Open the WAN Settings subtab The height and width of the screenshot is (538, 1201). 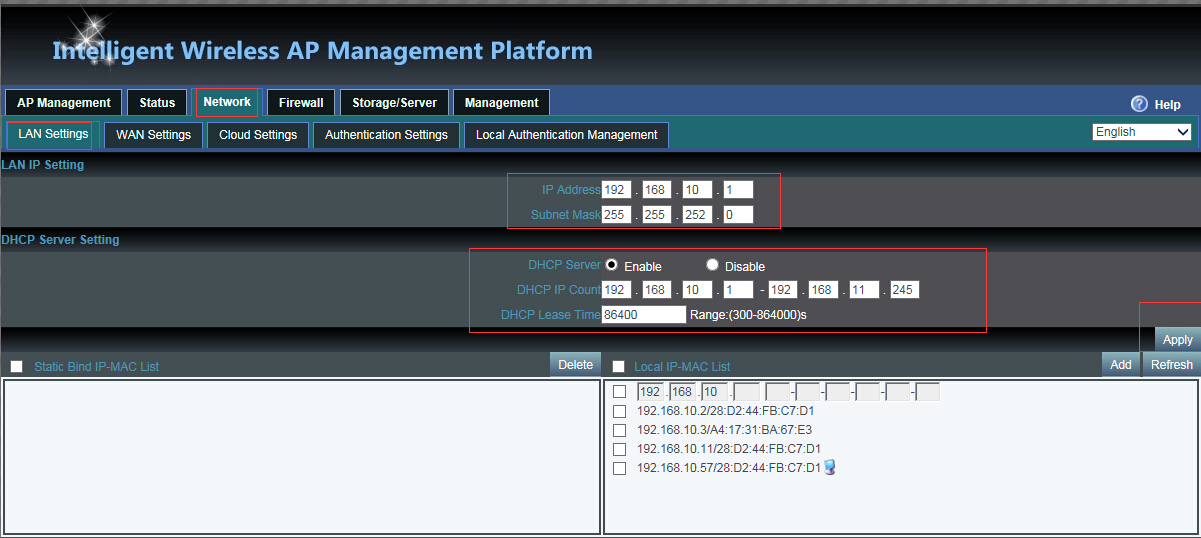pos(154,135)
